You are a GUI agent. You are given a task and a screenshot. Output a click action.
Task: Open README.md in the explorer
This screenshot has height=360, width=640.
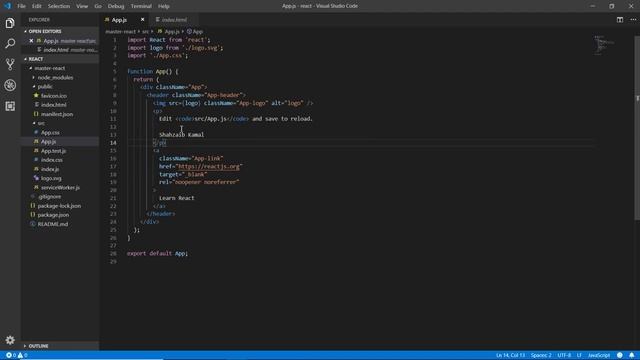(53, 224)
